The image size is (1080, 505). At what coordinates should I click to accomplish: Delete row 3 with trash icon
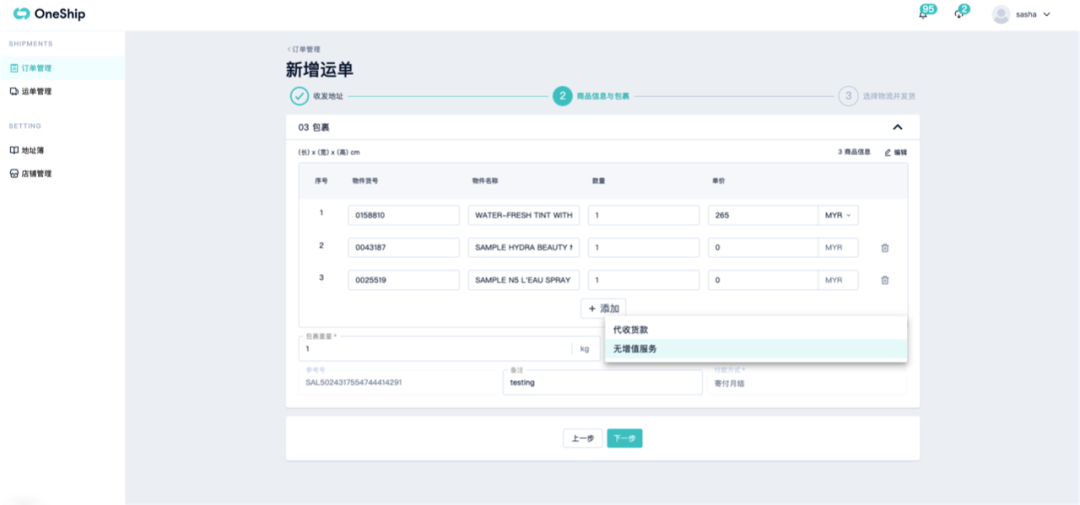[885, 280]
